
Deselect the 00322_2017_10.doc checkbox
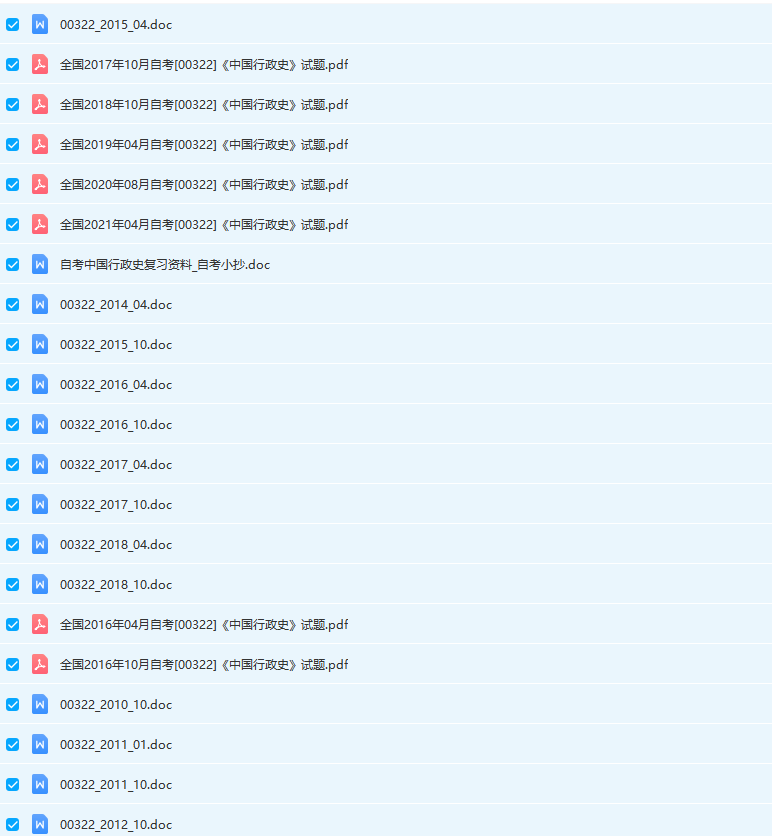click(13, 504)
